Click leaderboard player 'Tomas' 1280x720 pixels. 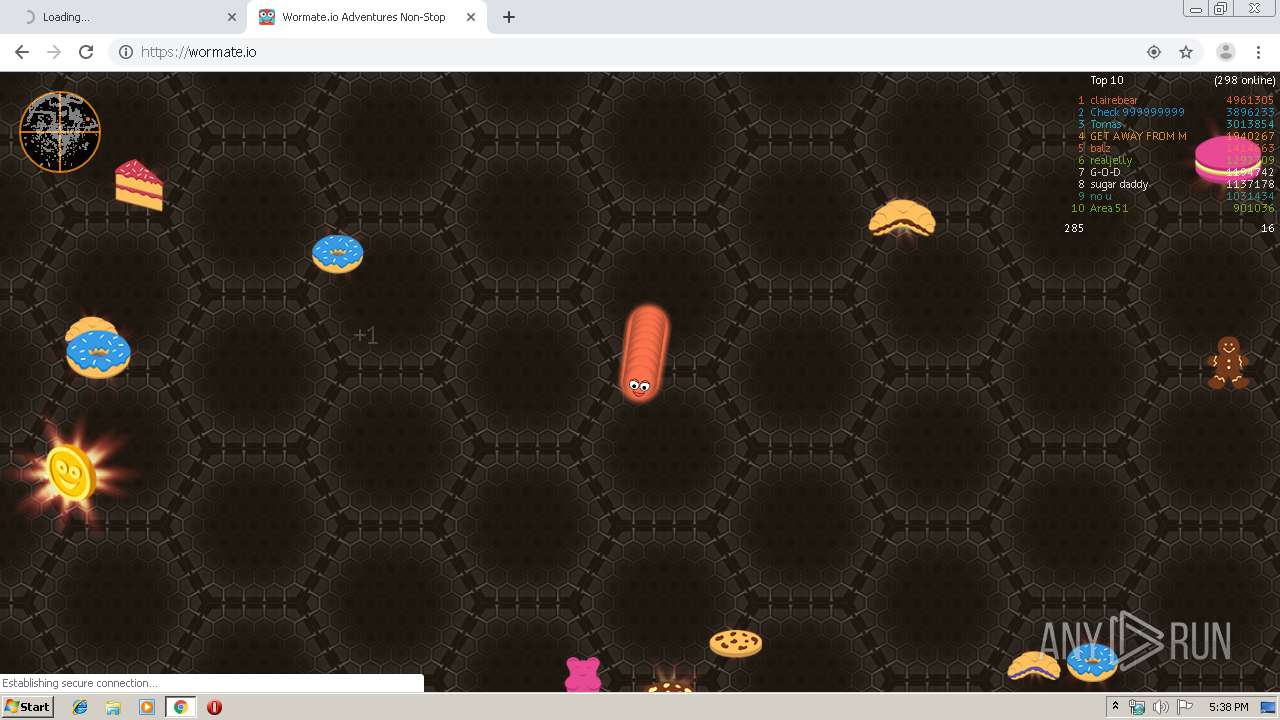pos(1106,124)
